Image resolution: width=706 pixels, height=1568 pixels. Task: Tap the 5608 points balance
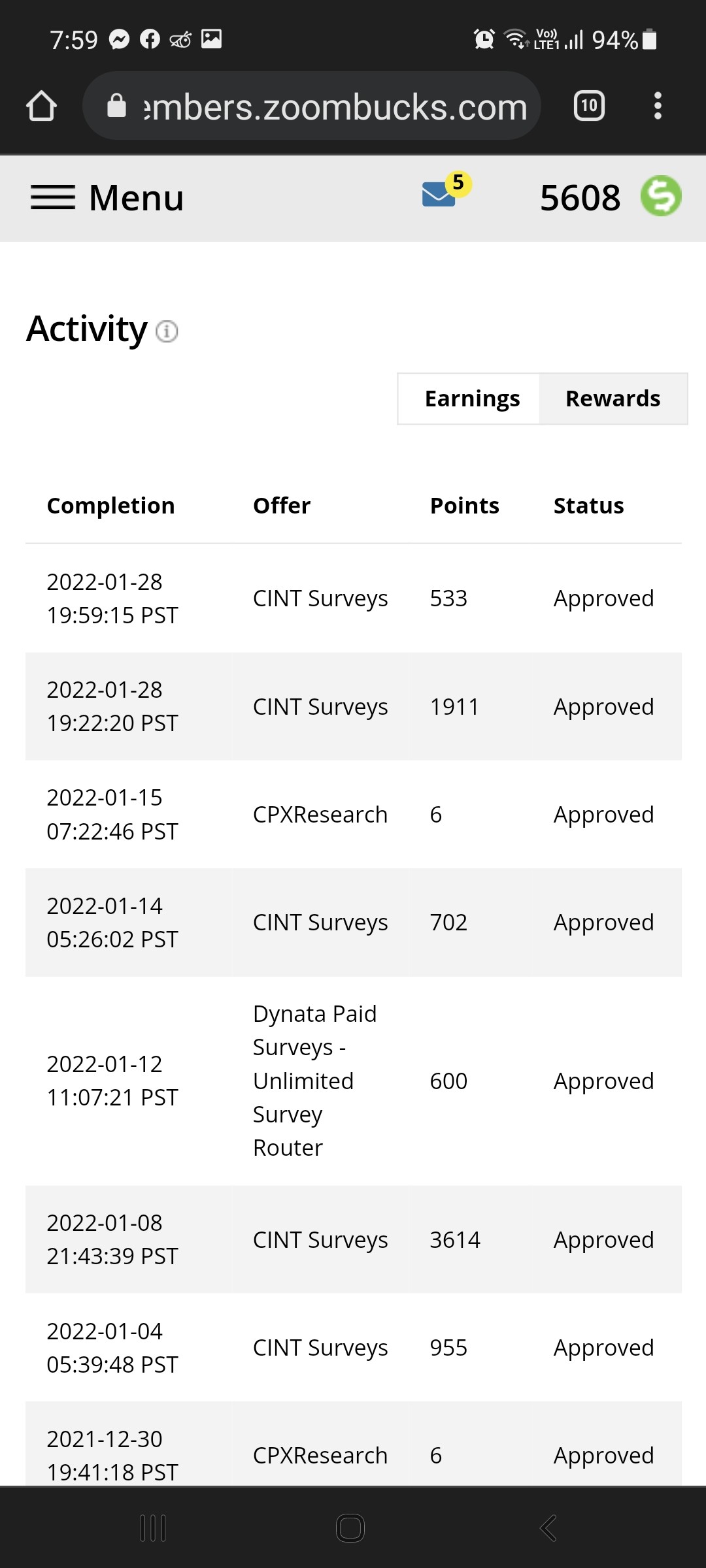coord(580,197)
